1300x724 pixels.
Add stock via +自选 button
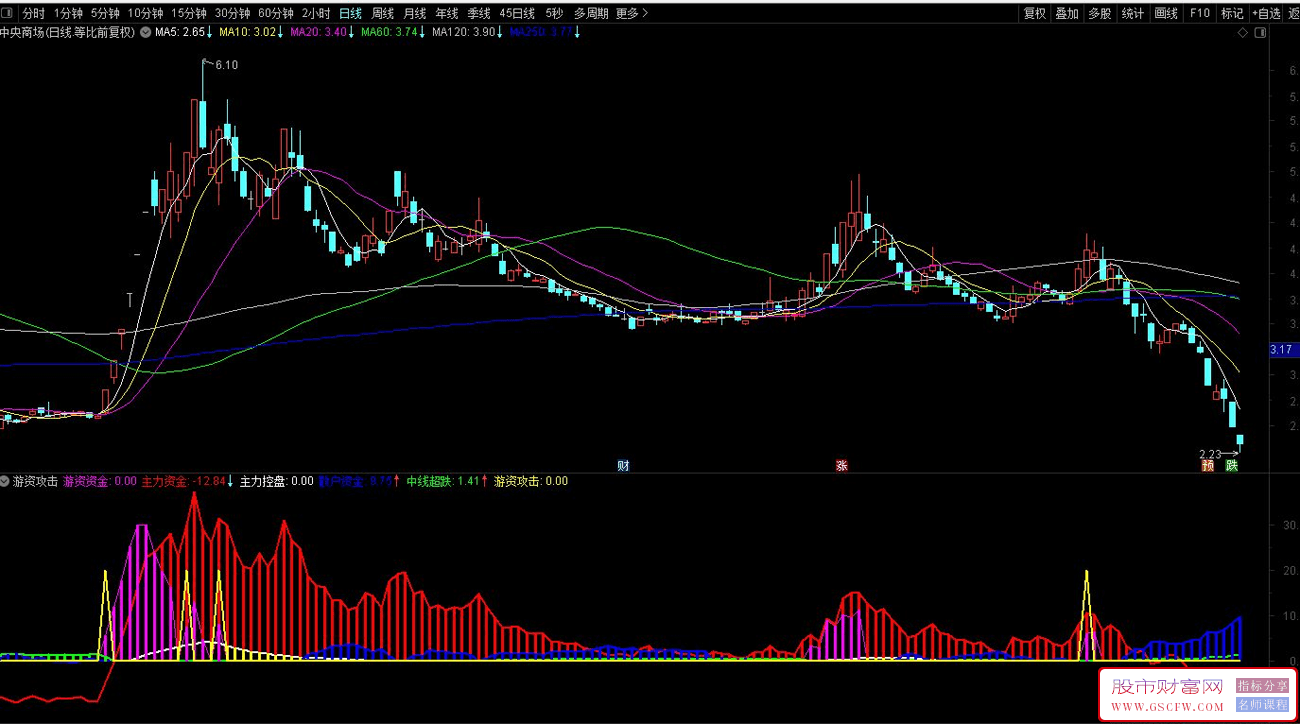(x=1265, y=13)
